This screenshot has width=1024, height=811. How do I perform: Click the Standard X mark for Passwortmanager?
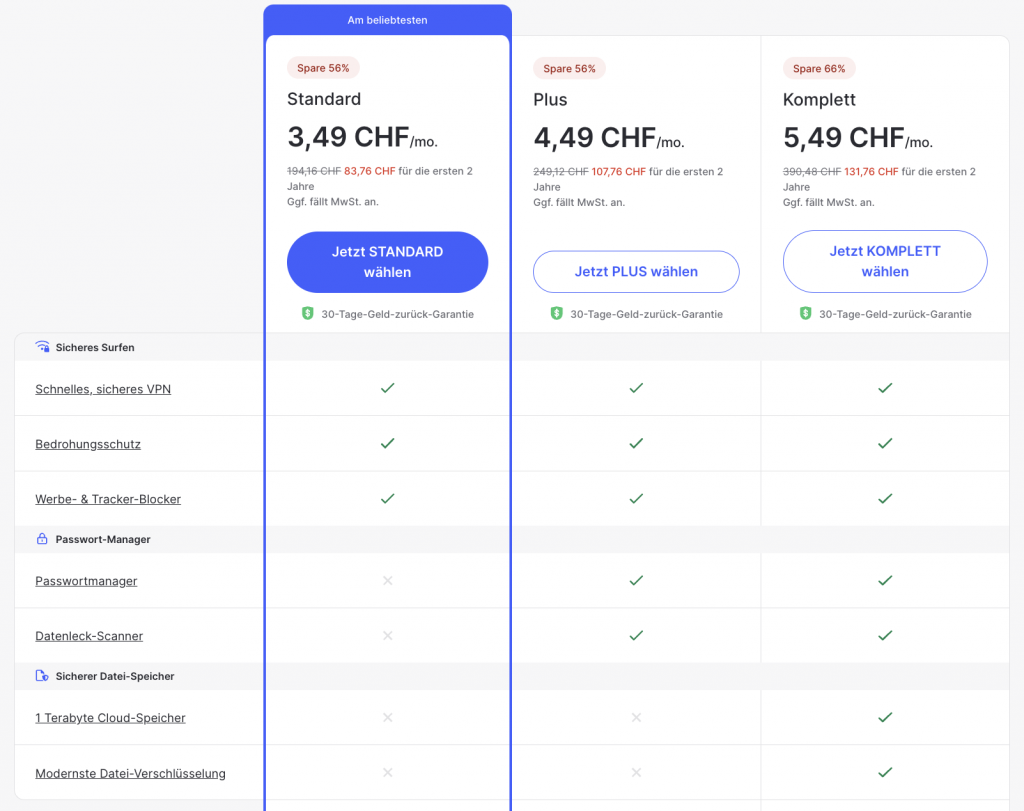[x=387, y=580]
